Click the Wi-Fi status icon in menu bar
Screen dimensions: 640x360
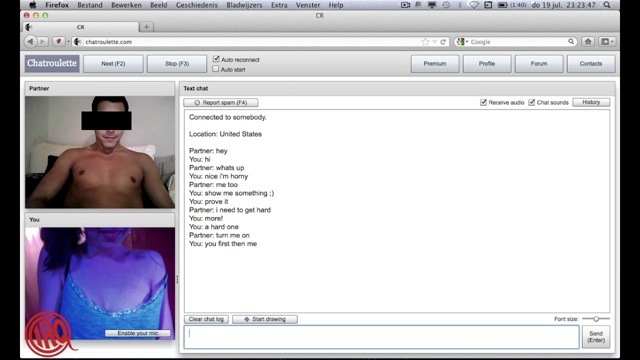point(474,5)
